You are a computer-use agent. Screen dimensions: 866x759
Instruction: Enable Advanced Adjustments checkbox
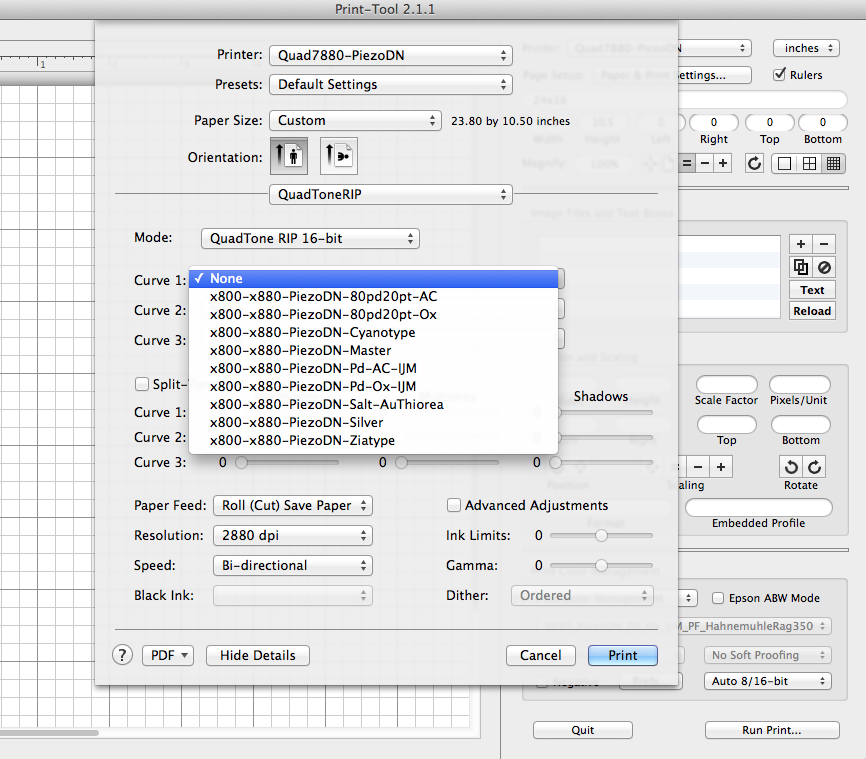[x=454, y=505]
